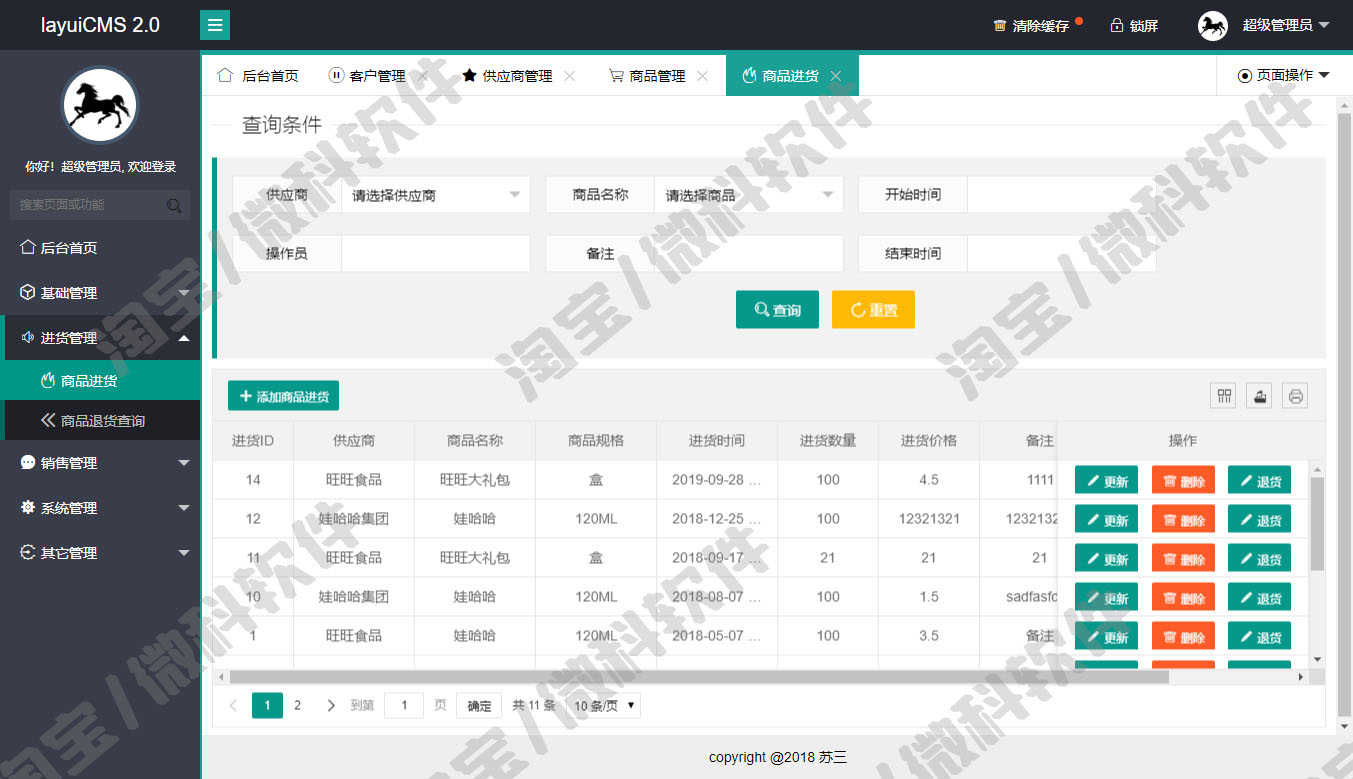
Task: Click the 锁屏 lock screen button
Action: (x=1134, y=26)
